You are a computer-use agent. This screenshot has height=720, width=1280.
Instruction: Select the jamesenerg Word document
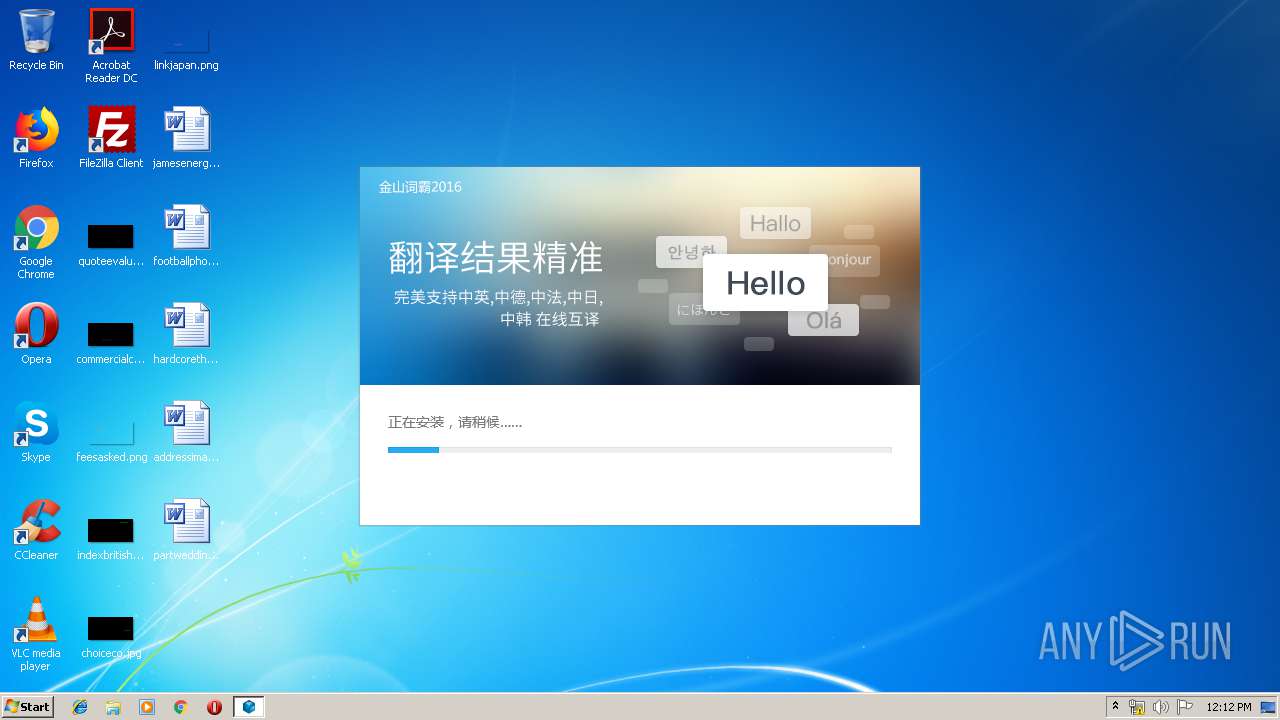coord(186,138)
